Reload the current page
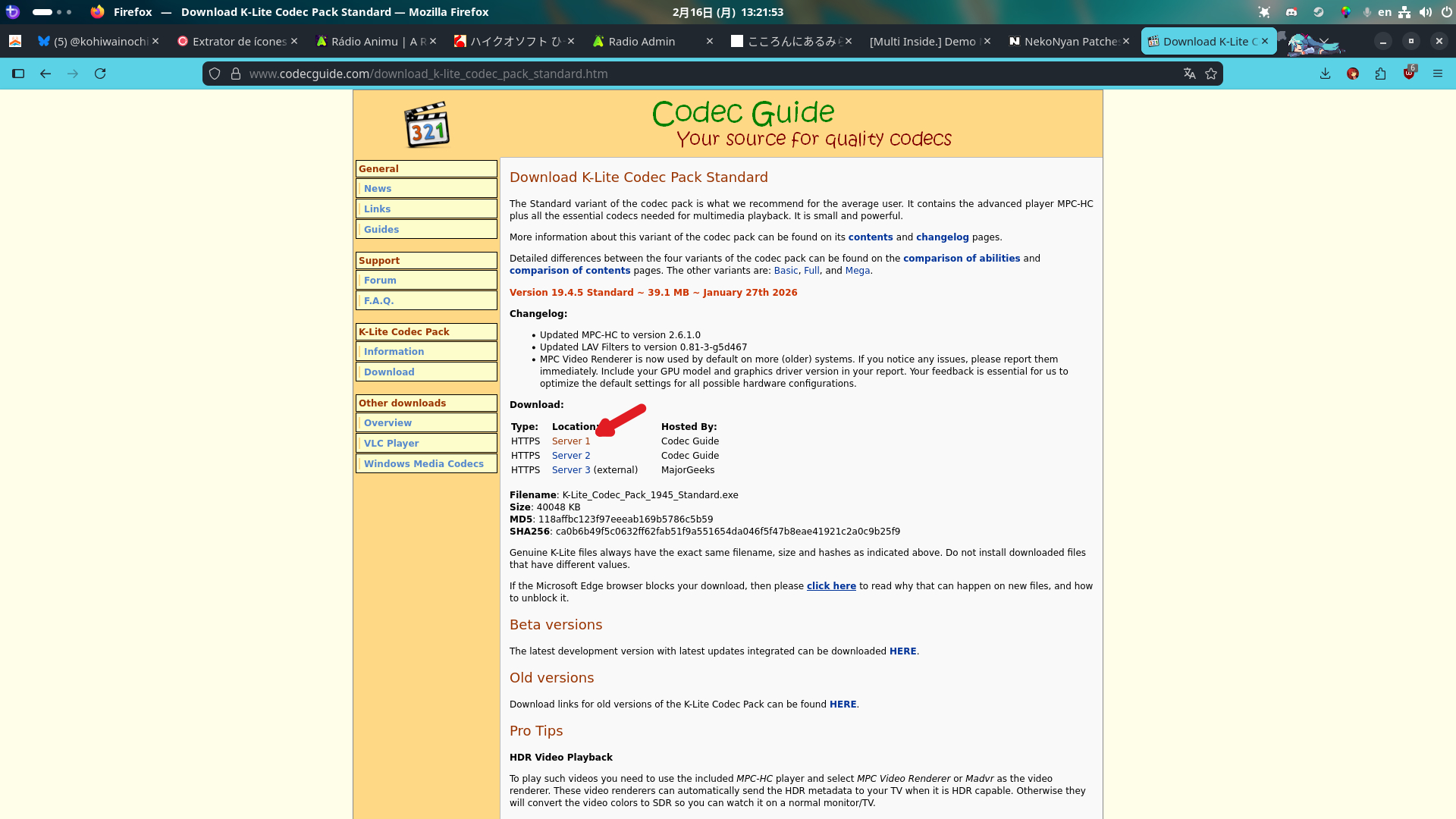Viewport: 1456px width, 819px height. [100, 74]
